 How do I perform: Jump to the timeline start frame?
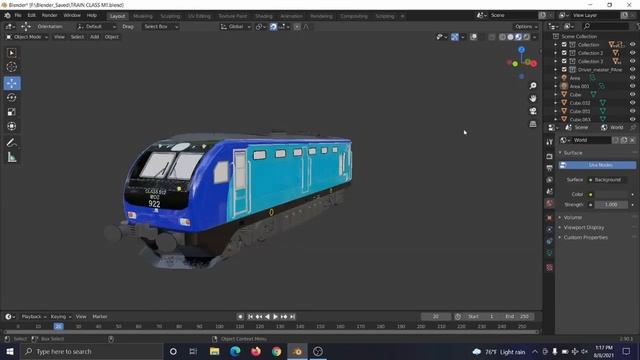(x=250, y=317)
